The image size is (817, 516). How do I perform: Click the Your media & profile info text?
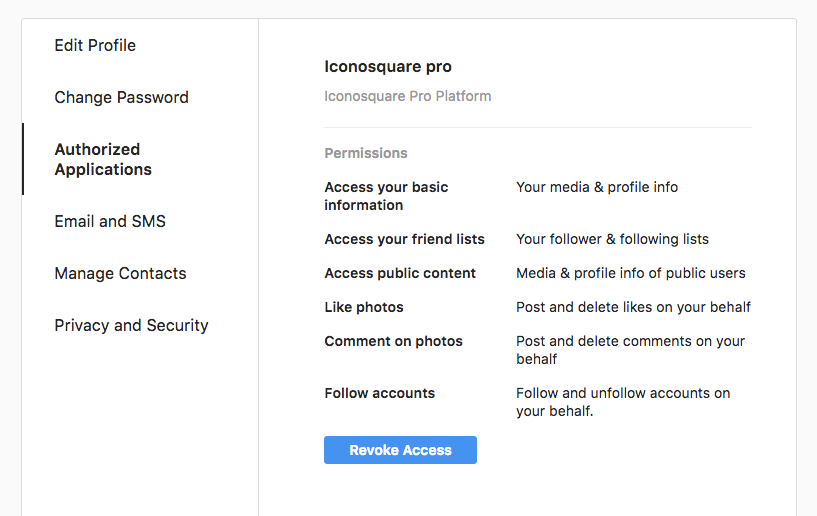[x=597, y=187]
